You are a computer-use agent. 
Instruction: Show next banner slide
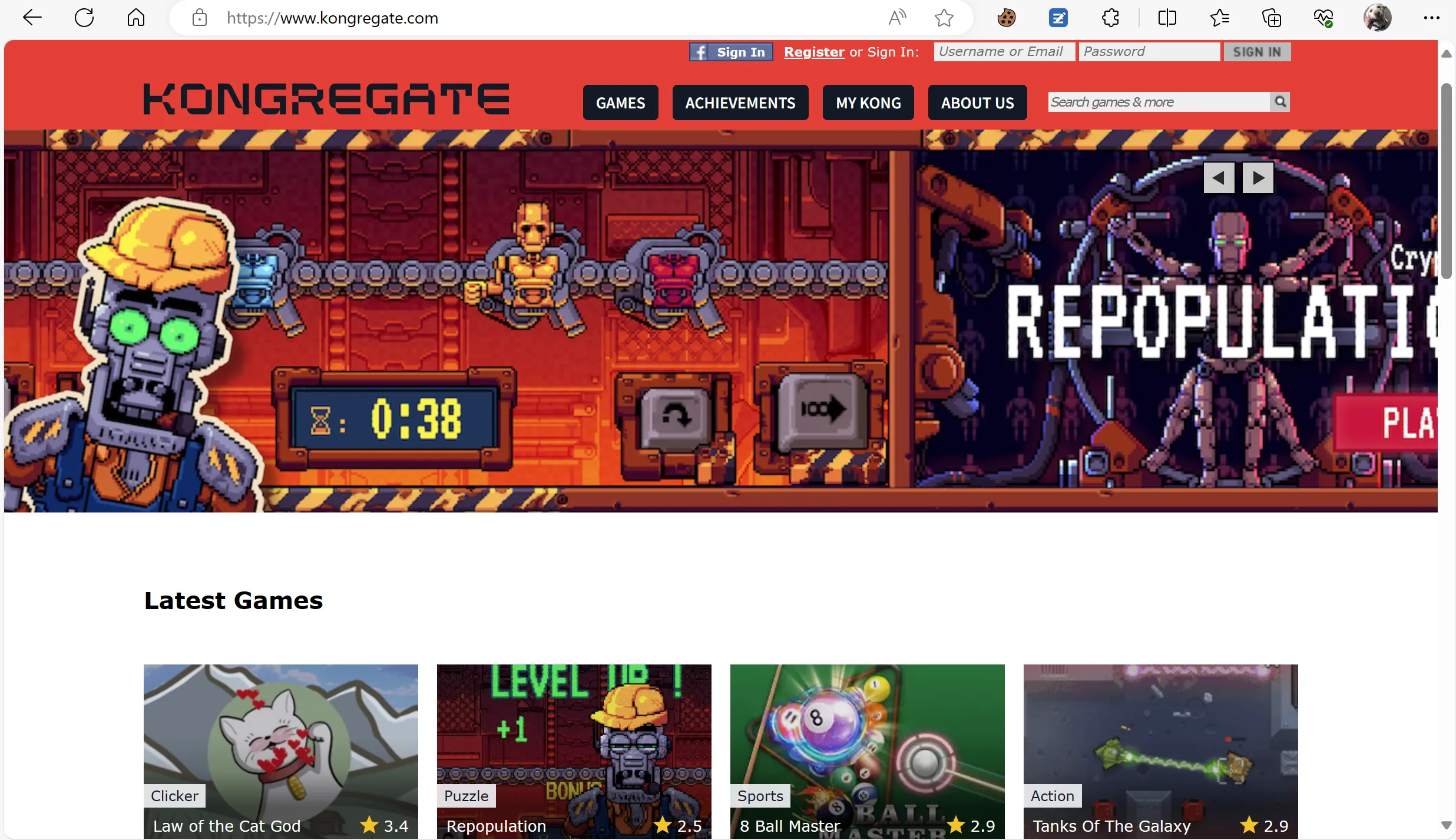tap(1258, 177)
